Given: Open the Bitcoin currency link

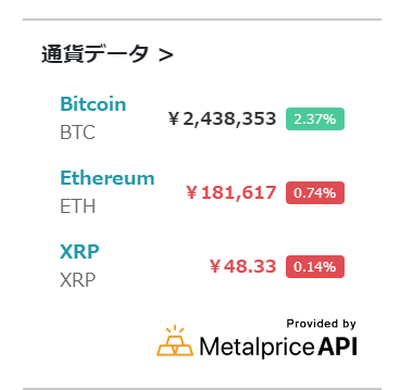Looking at the screenshot, I should point(93,104).
